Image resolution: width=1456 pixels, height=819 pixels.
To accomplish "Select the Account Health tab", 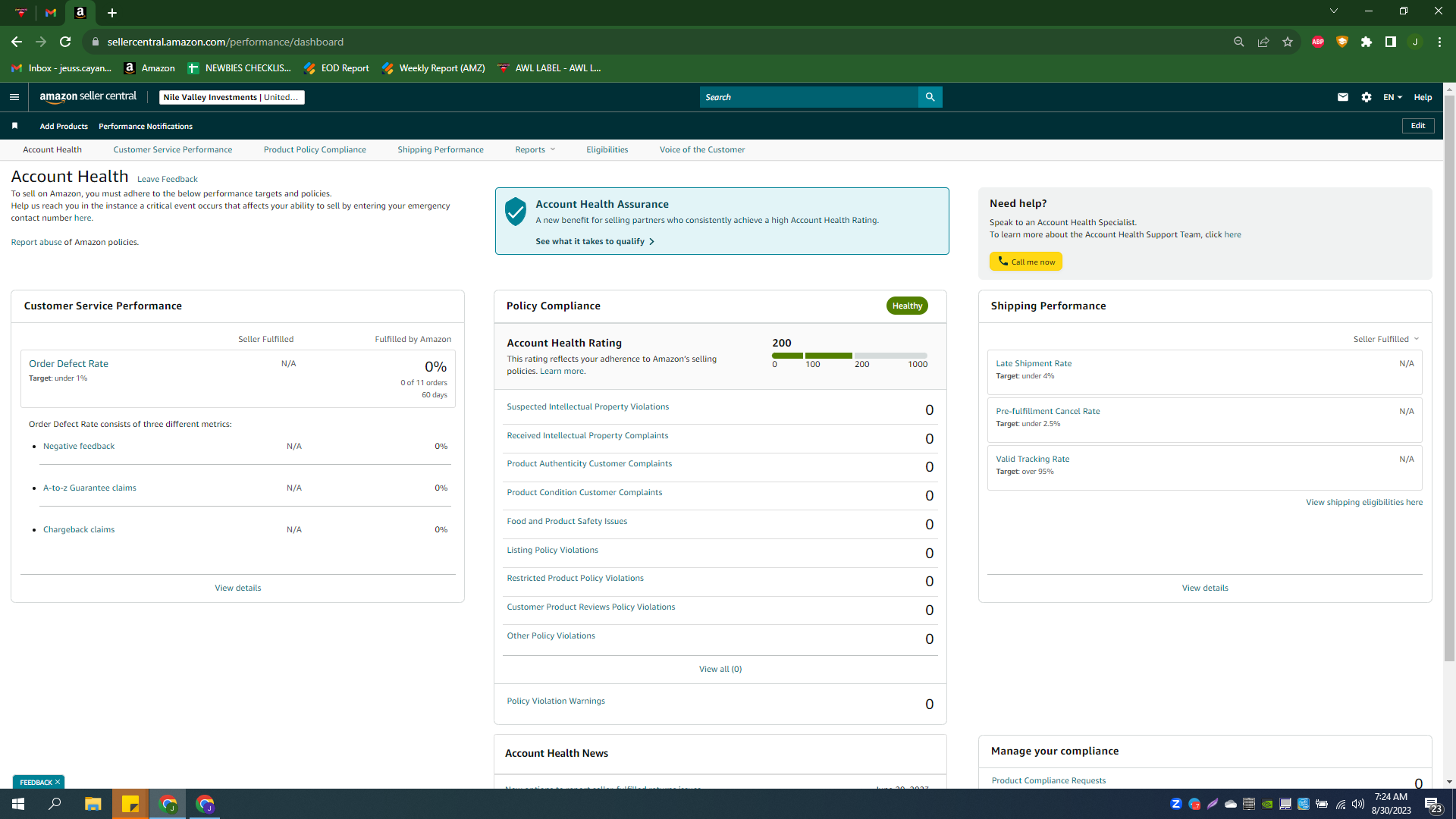I will pyautogui.click(x=52, y=149).
